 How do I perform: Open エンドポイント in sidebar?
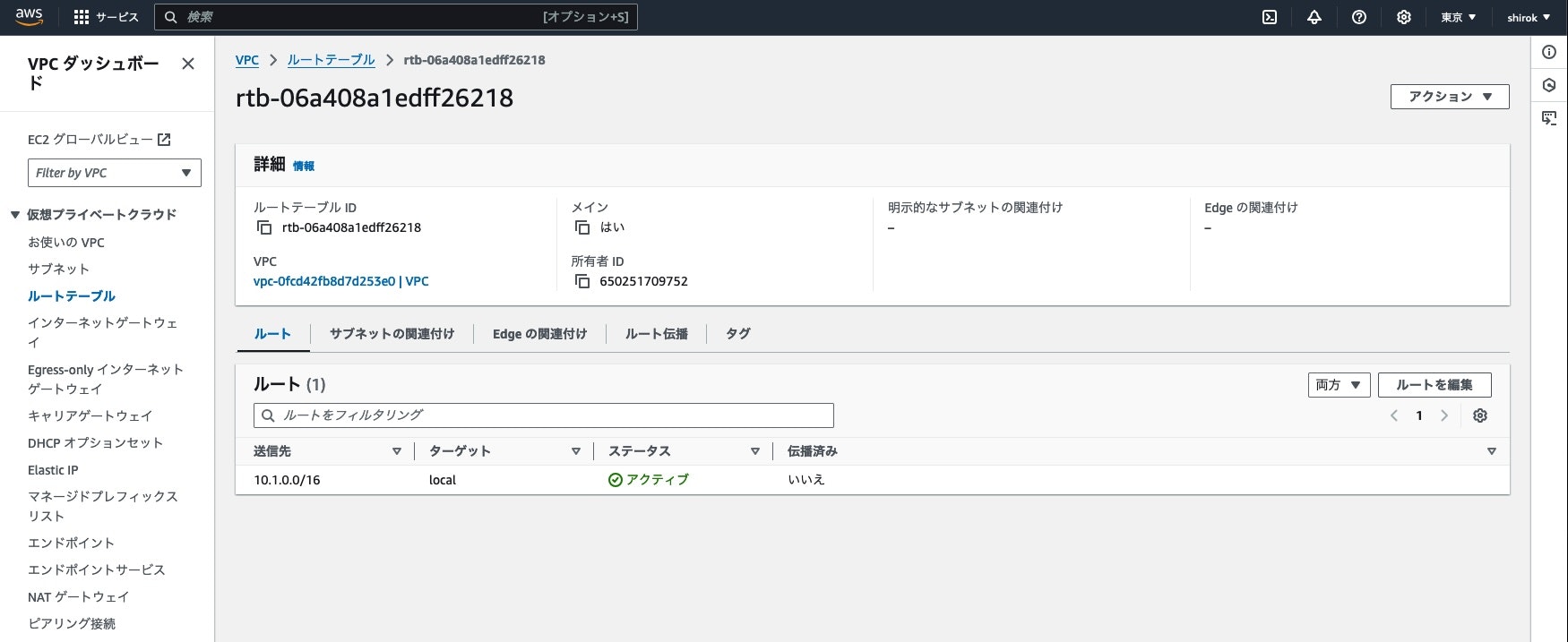[x=72, y=544]
